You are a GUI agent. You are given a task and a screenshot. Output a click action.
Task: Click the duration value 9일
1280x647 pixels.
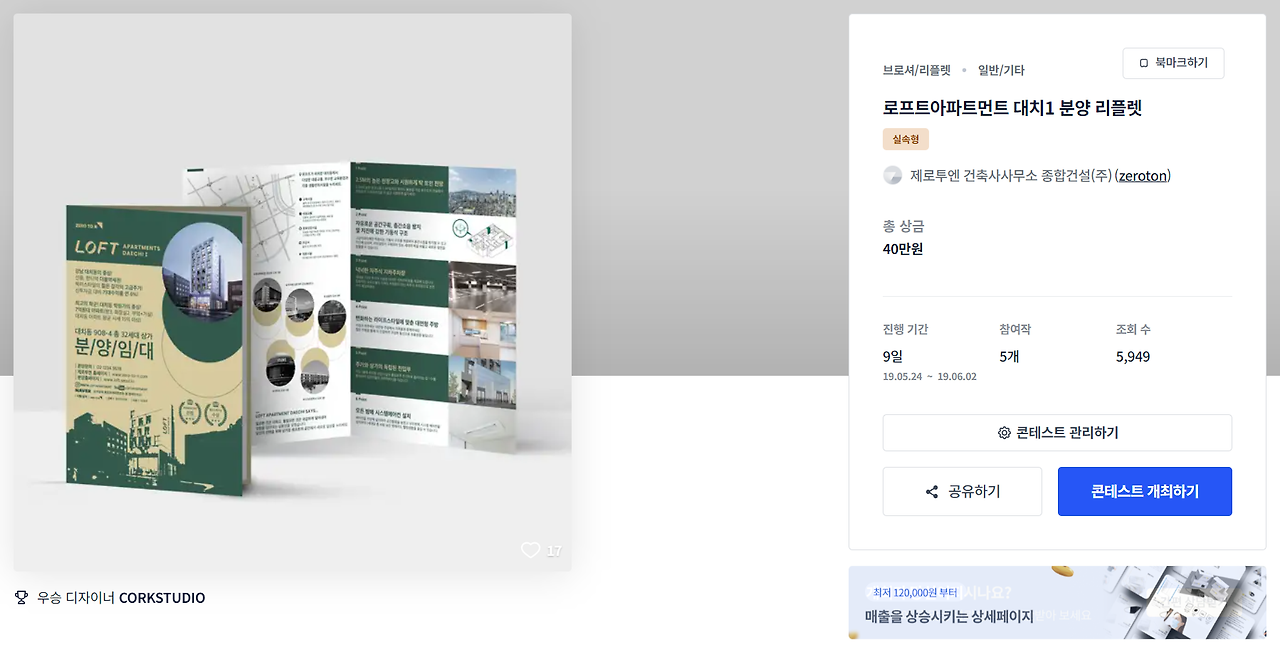(x=893, y=356)
